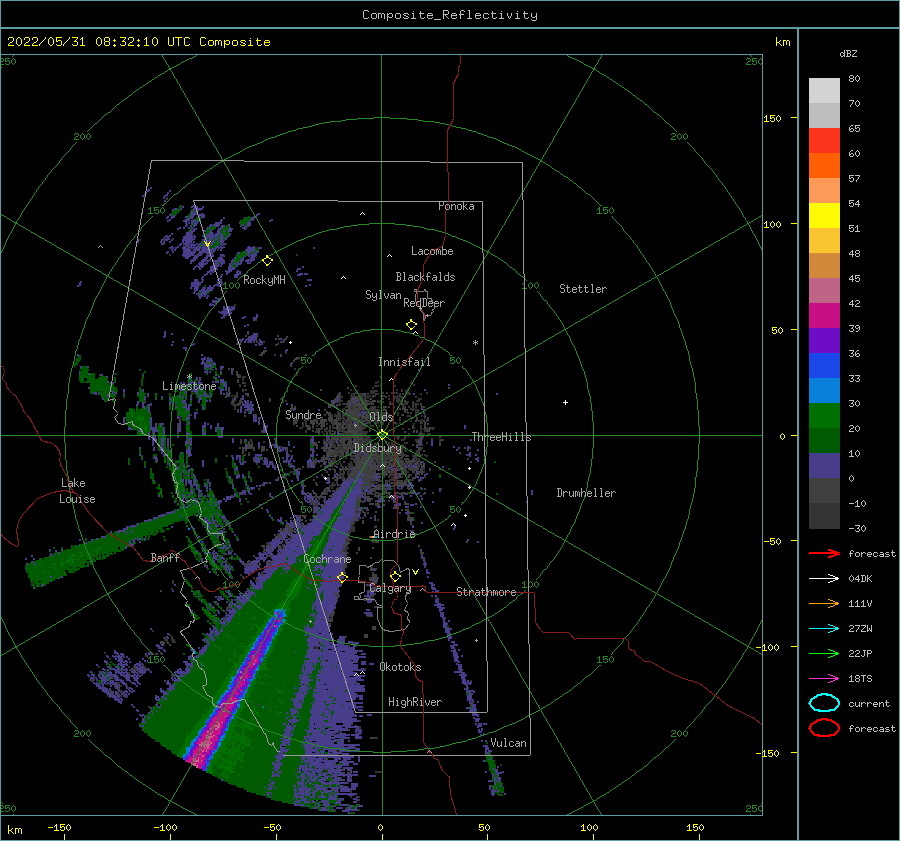Click the white 04DK arrow legend icon

point(824,578)
